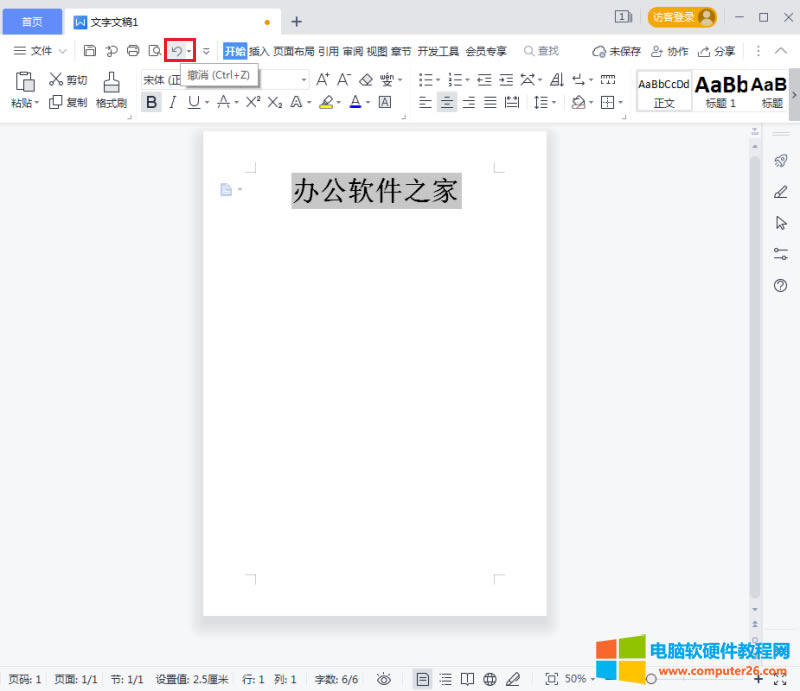Click the Print icon in quick access toolbar
The width and height of the screenshot is (800, 691).
133,51
